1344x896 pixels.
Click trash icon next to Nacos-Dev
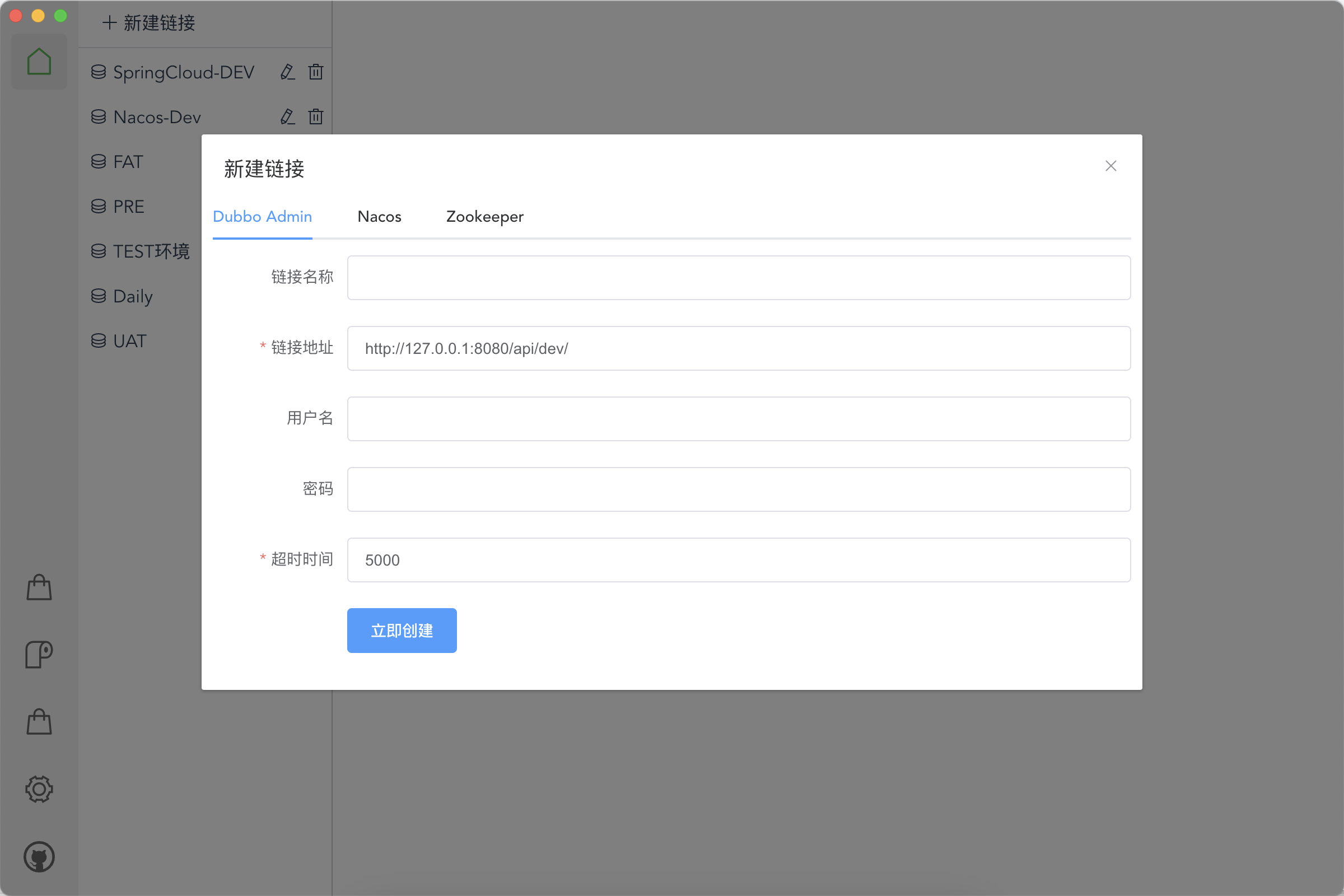tap(315, 116)
